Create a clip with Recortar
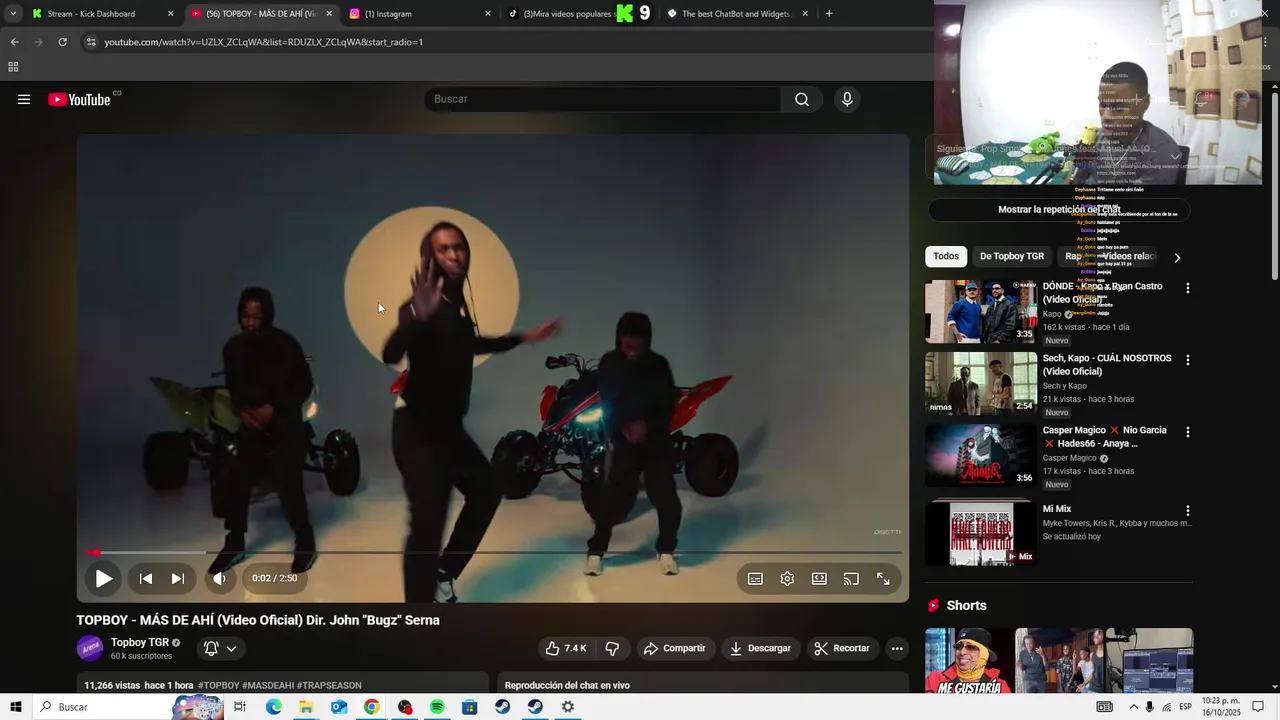Viewport: 1280px width, 720px height. click(x=842, y=648)
